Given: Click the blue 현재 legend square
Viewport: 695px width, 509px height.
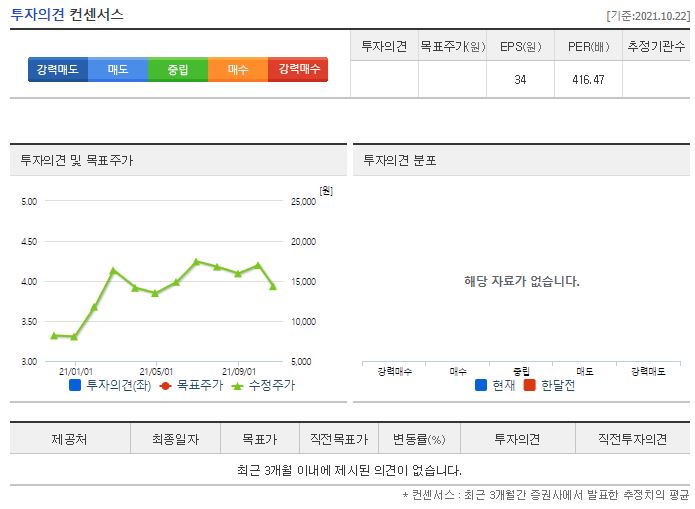Looking at the screenshot, I should pos(480,385).
